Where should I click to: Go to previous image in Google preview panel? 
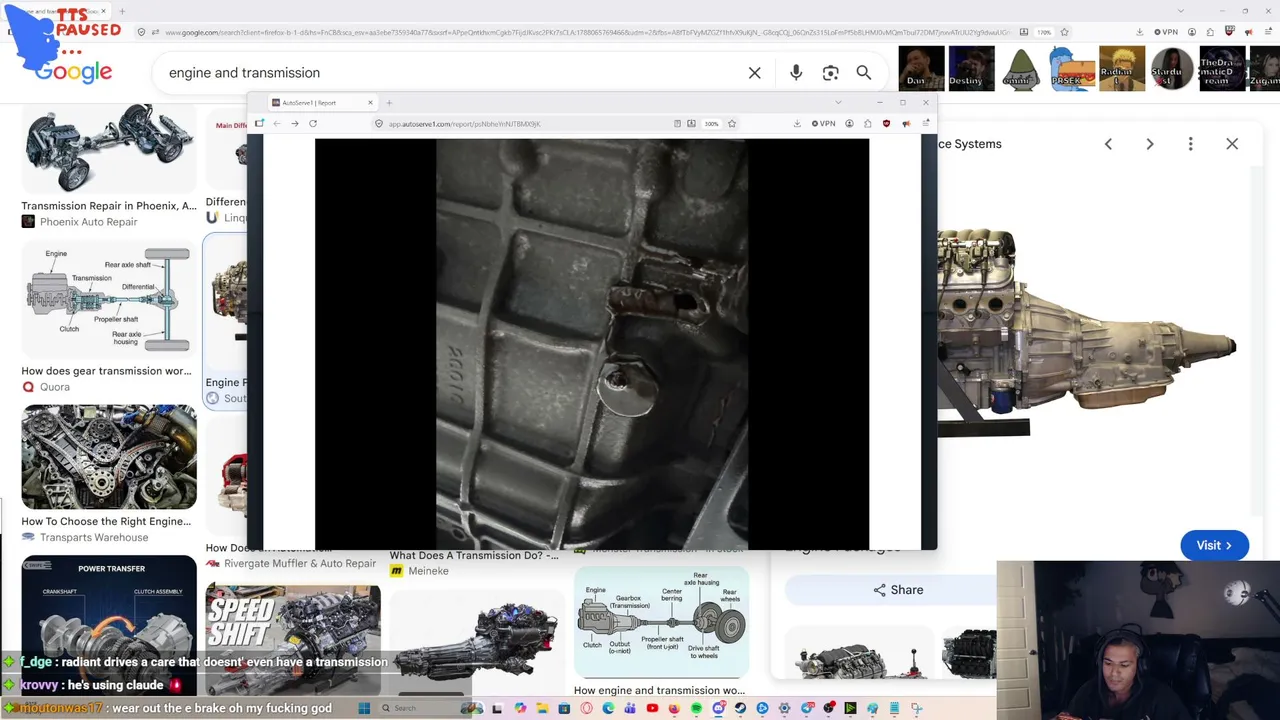pos(1108,144)
